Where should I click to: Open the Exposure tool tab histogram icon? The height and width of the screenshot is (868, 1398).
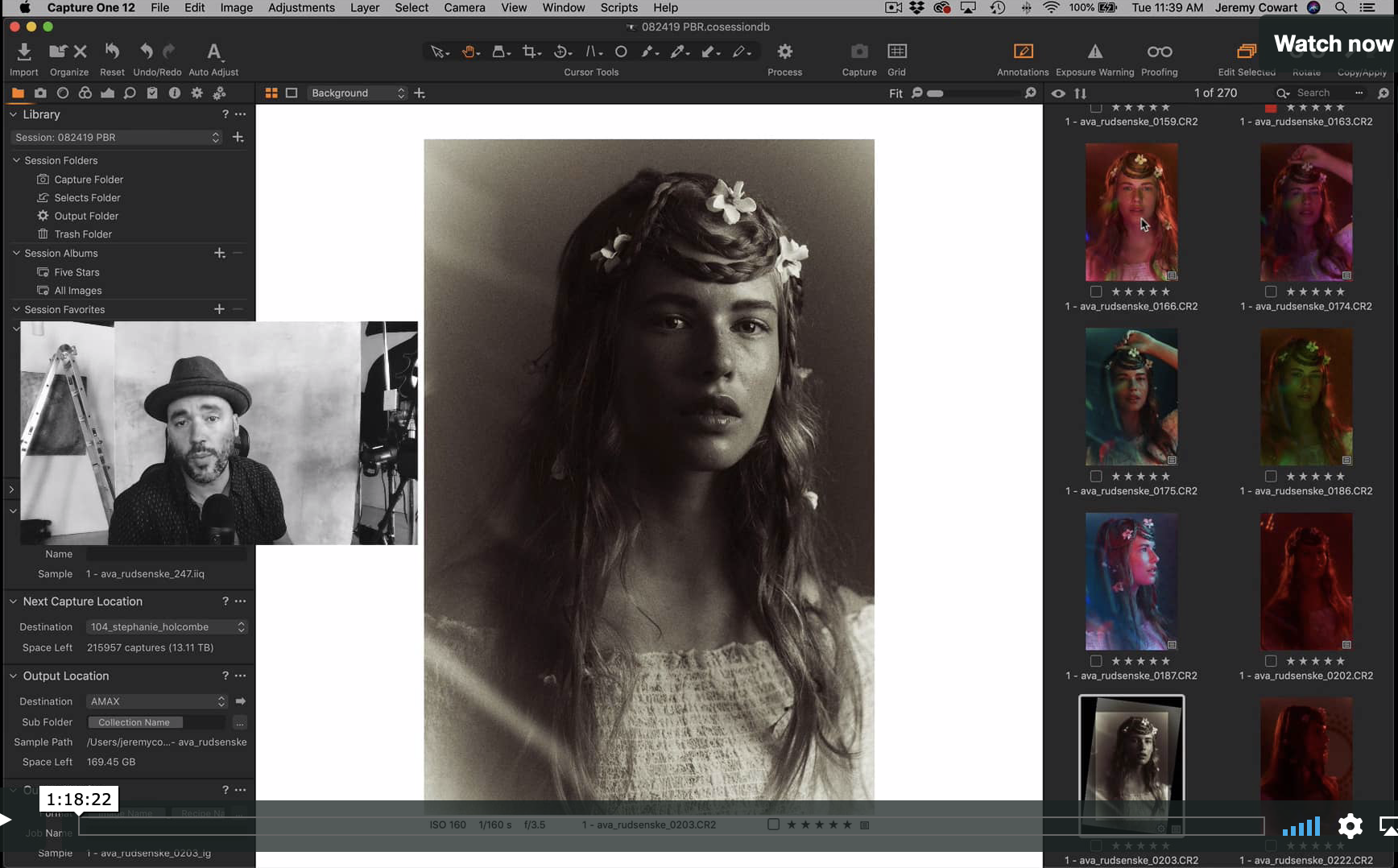pos(107,93)
